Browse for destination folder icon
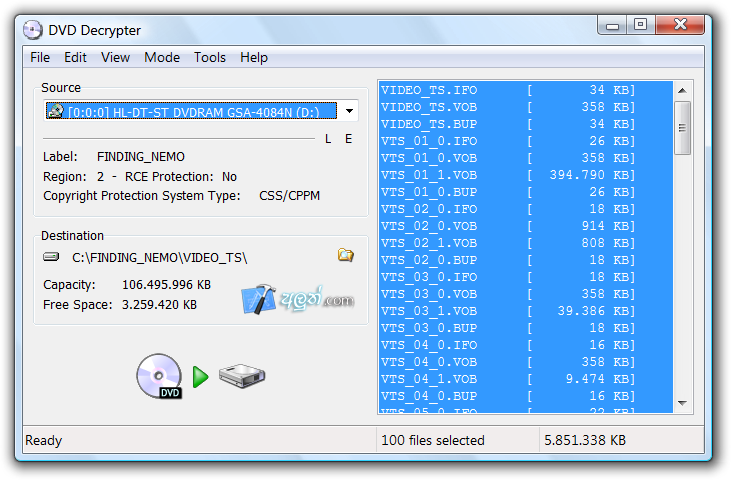 click(x=345, y=255)
